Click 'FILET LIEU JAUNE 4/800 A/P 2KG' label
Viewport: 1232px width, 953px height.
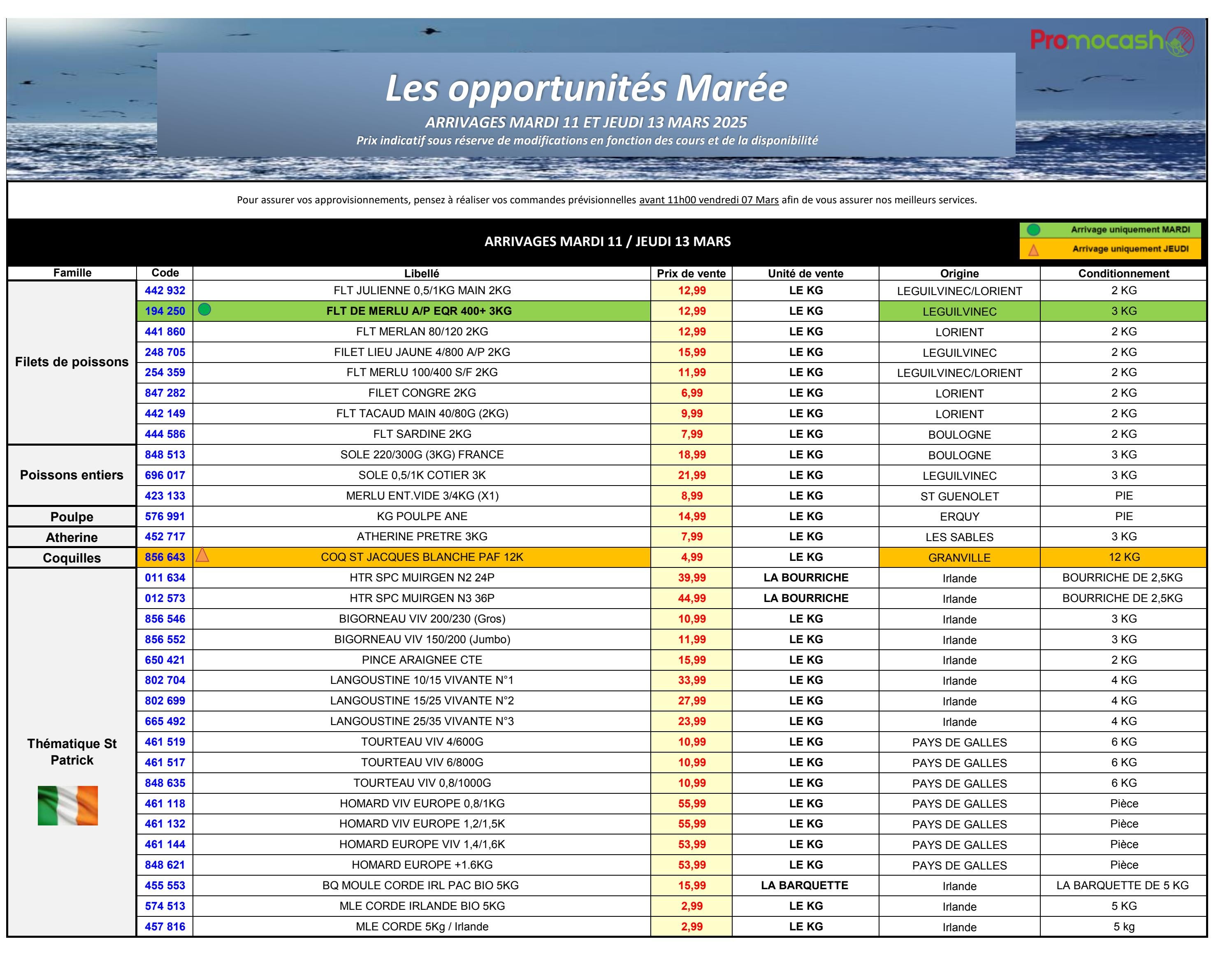(x=422, y=352)
